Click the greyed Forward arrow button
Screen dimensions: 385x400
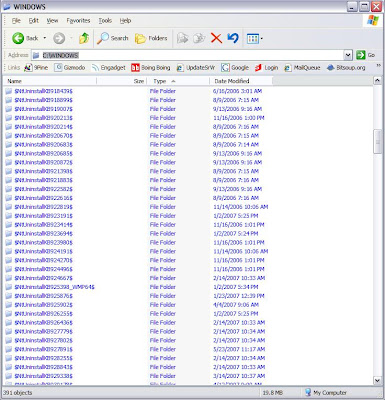(x=59, y=38)
